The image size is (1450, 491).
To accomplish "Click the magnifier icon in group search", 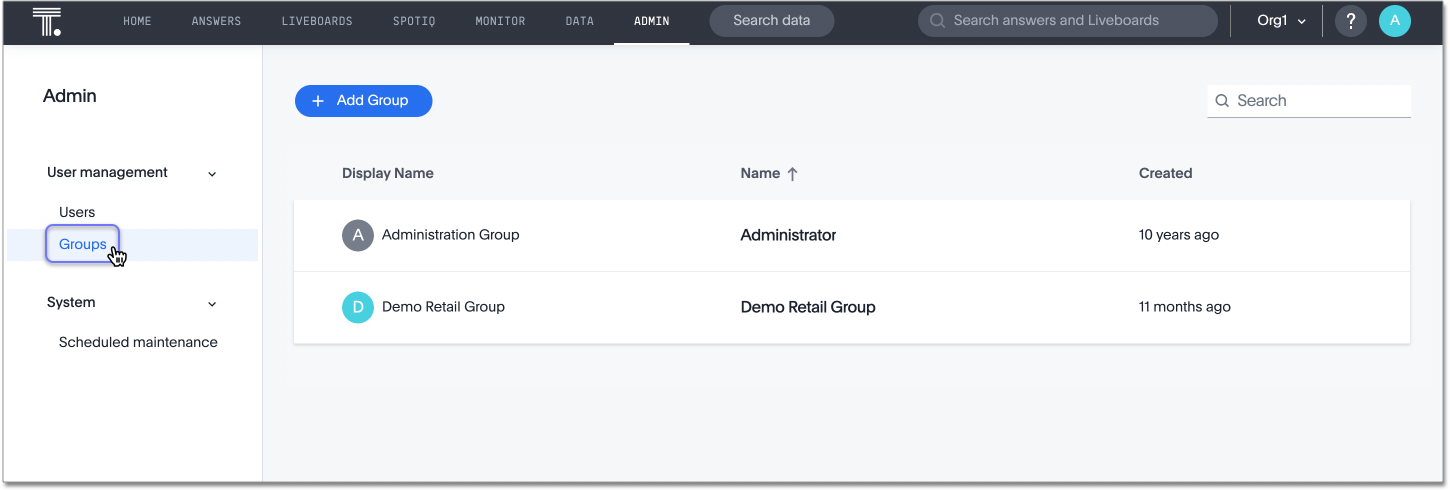I will [1222, 101].
